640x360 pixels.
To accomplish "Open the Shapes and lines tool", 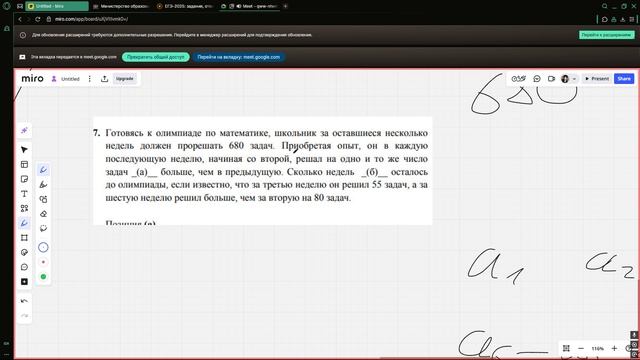I will pyautogui.click(x=24, y=209).
